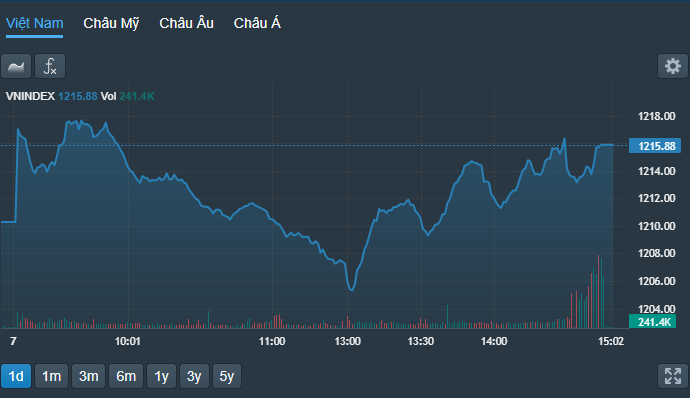Expand chart to fullscreen
Screen dimensions: 690x398
(x=672, y=376)
